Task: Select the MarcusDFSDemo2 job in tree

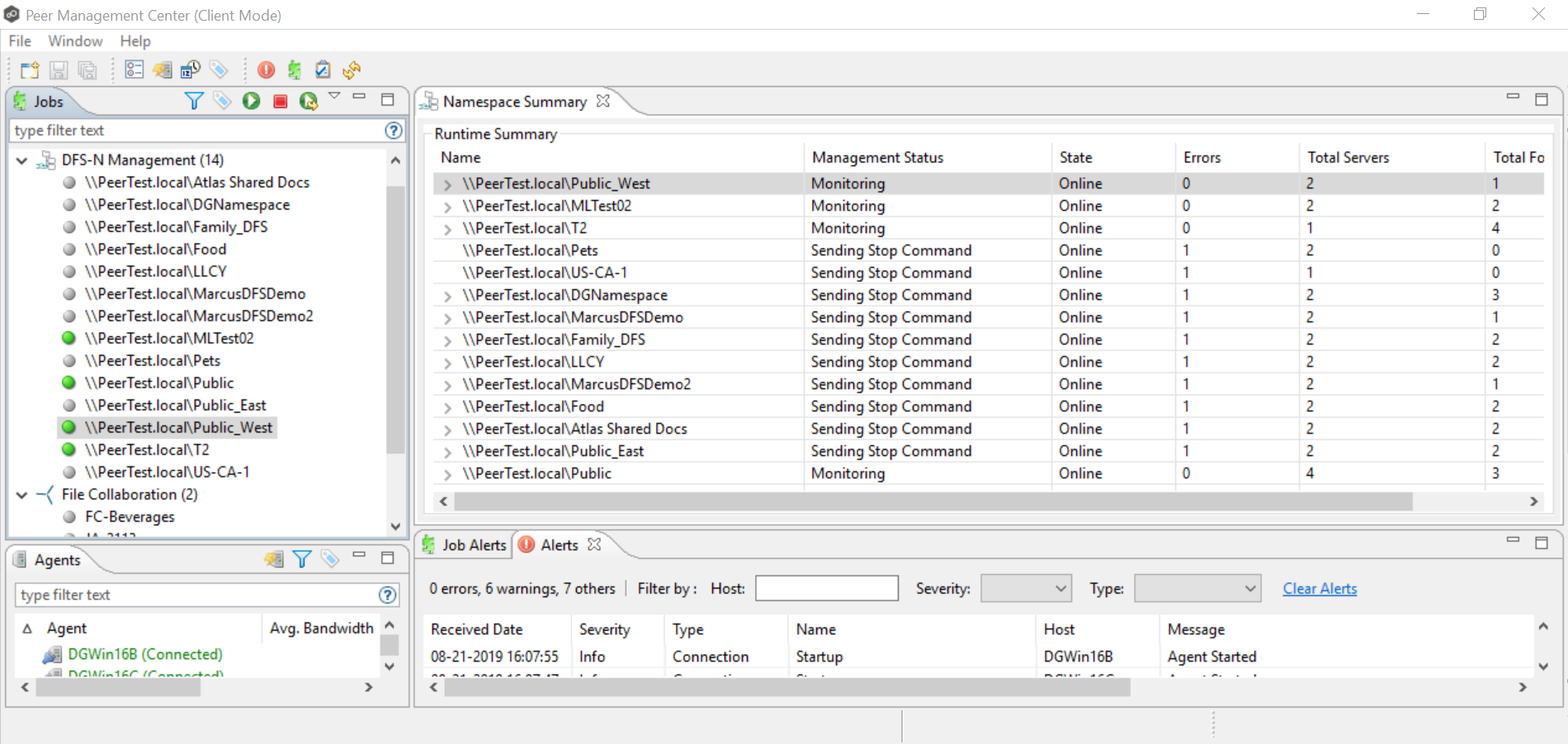Action: pyautogui.click(x=199, y=316)
